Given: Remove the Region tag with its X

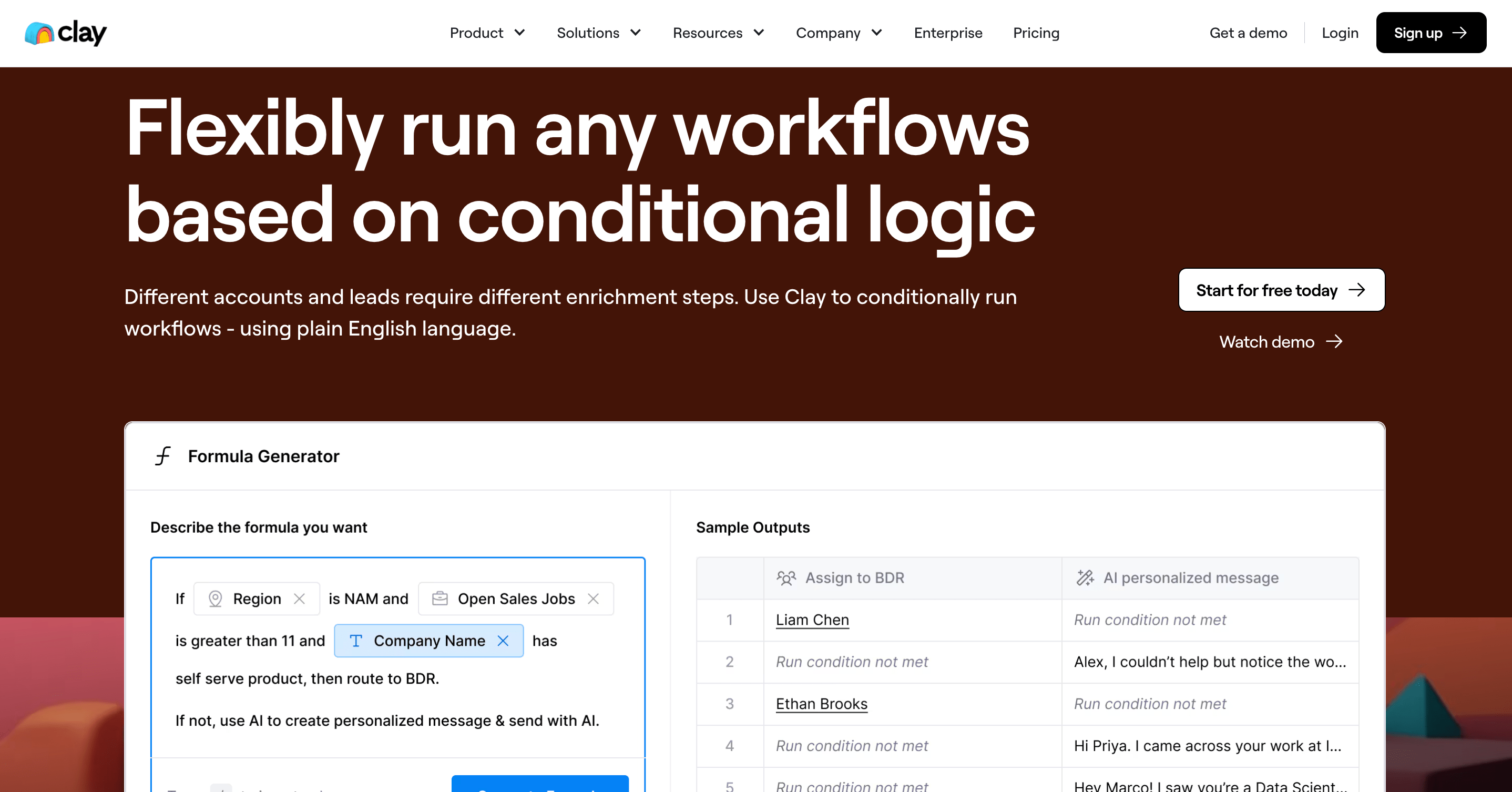Looking at the screenshot, I should point(299,599).
